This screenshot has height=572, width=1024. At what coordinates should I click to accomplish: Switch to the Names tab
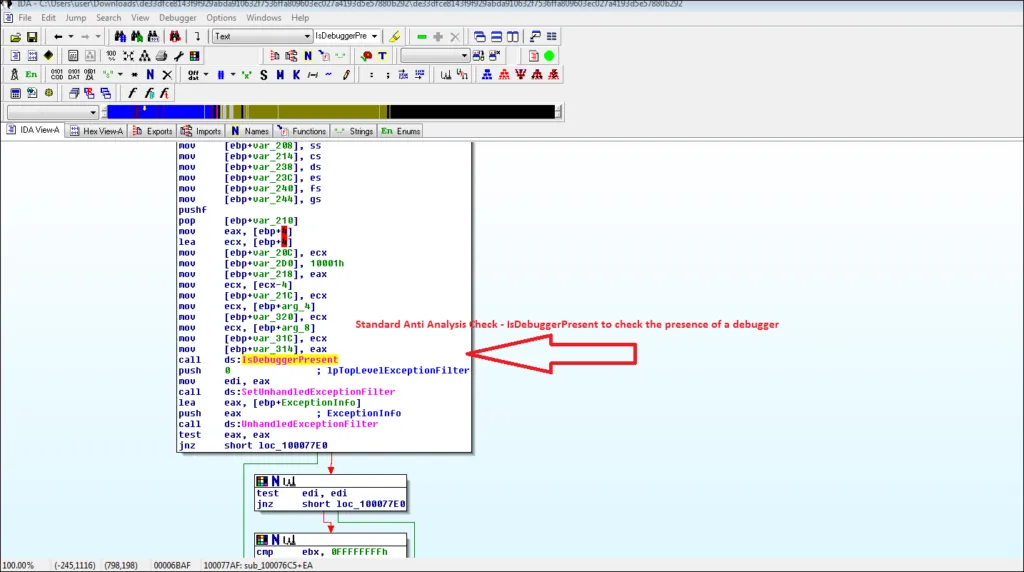pos(249,131)
